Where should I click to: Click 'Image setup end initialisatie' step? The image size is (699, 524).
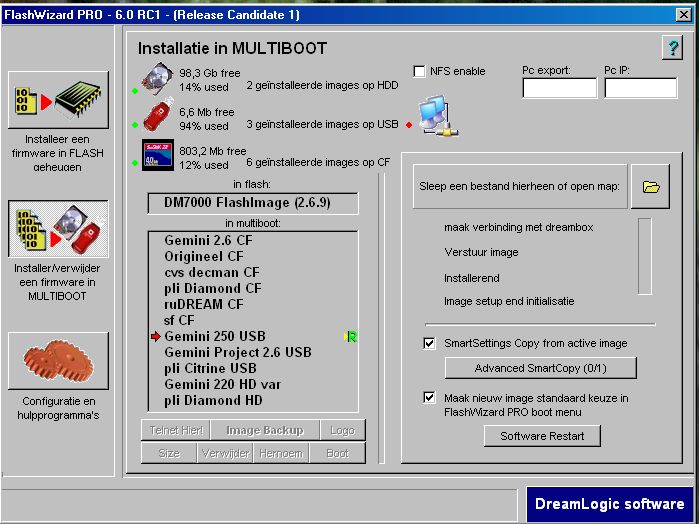point(509,301)
